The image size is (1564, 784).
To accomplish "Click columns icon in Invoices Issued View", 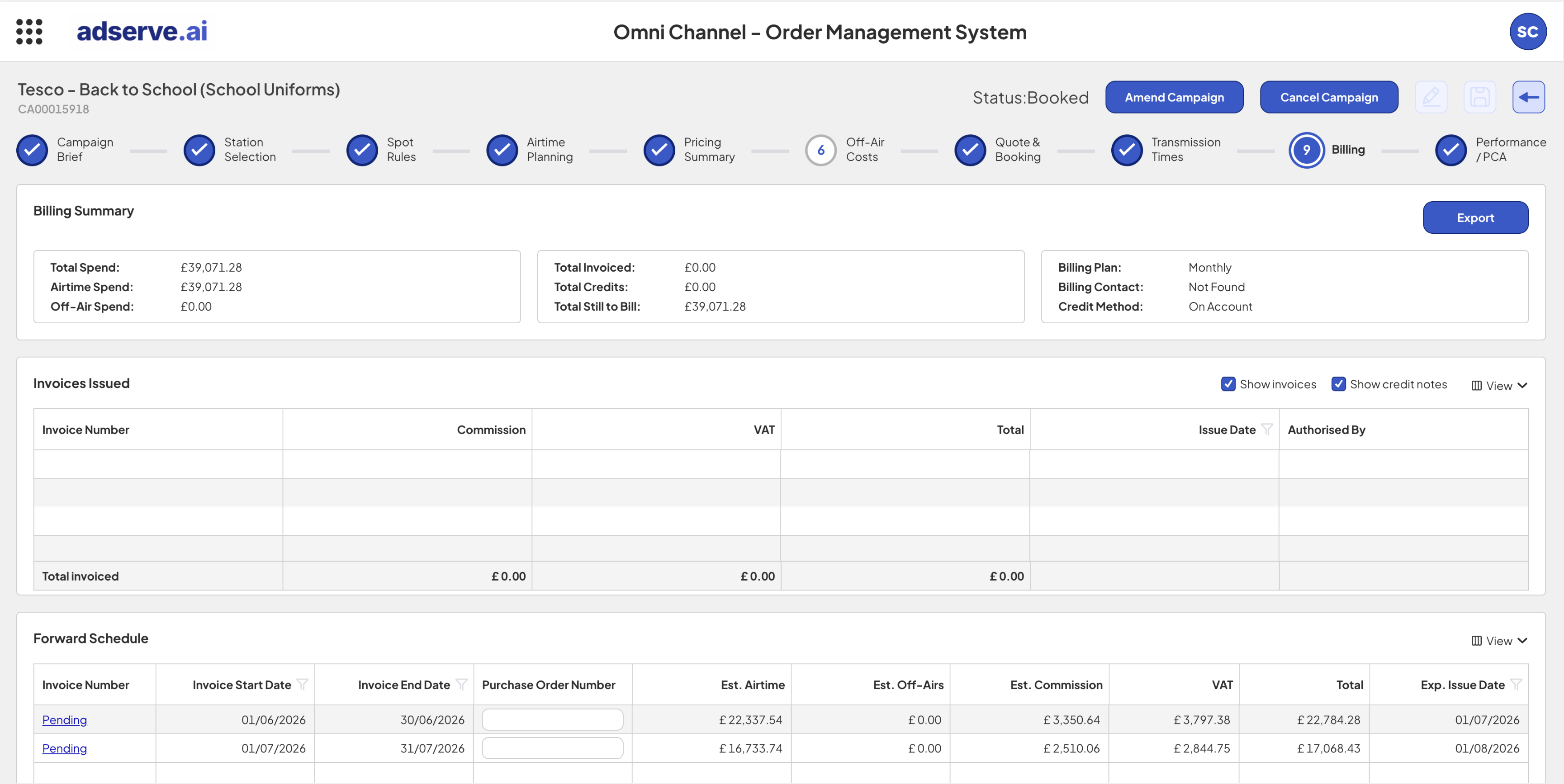I will pos(1477,385).
